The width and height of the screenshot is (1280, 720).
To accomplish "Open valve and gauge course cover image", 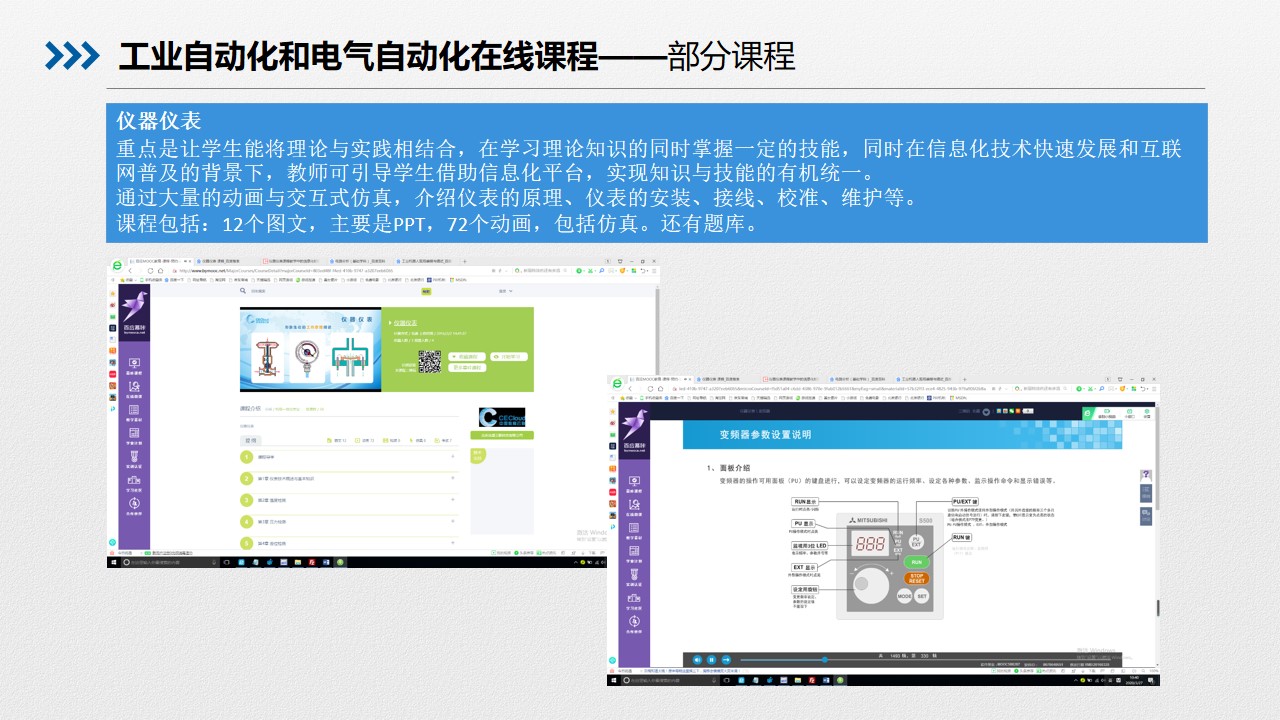I will 310,349.
